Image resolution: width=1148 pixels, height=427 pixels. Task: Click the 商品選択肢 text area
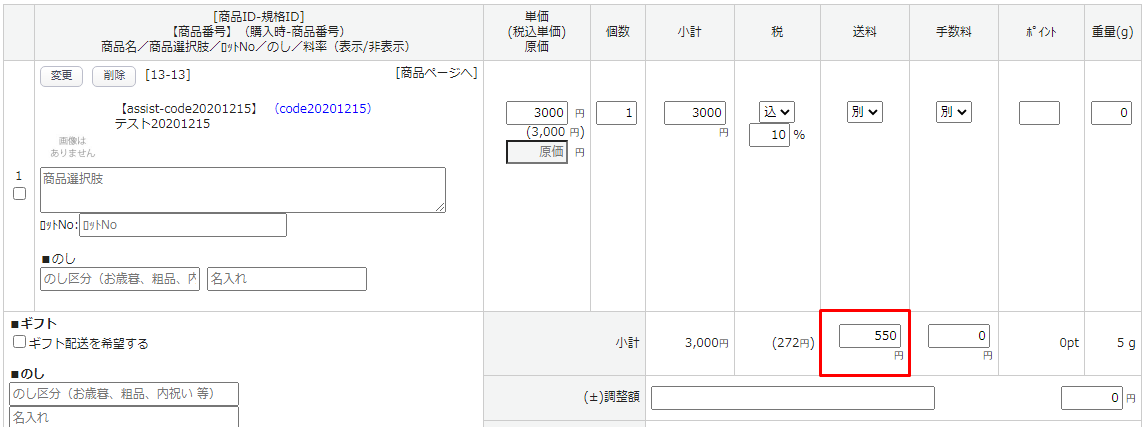pos(242,189)
